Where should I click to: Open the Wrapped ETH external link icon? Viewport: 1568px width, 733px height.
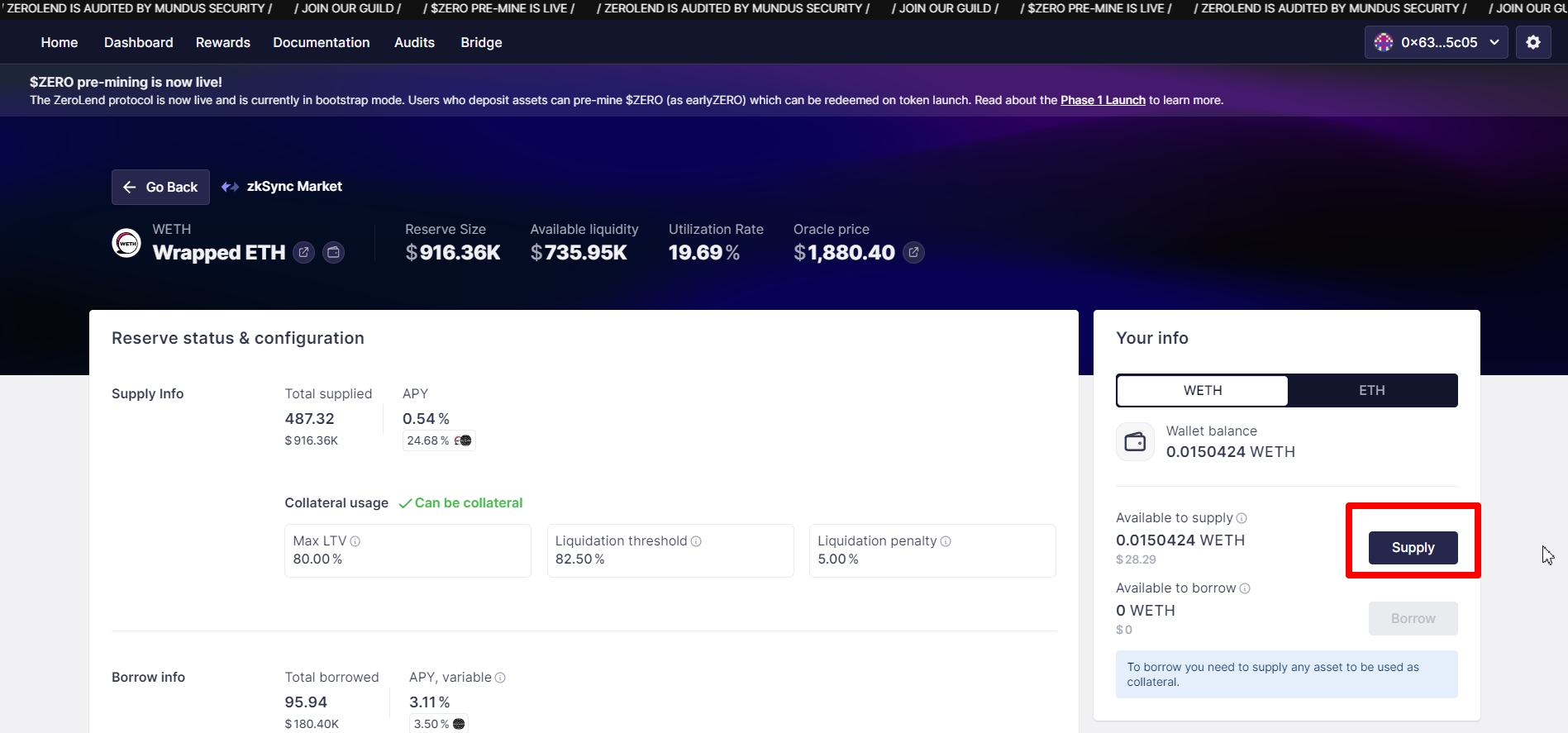point(304,253)
